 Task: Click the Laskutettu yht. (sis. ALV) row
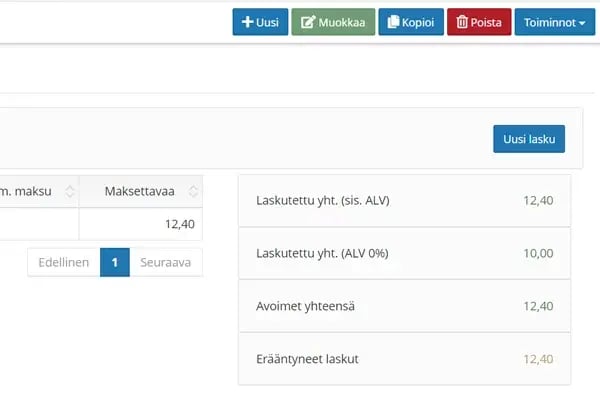404,200
